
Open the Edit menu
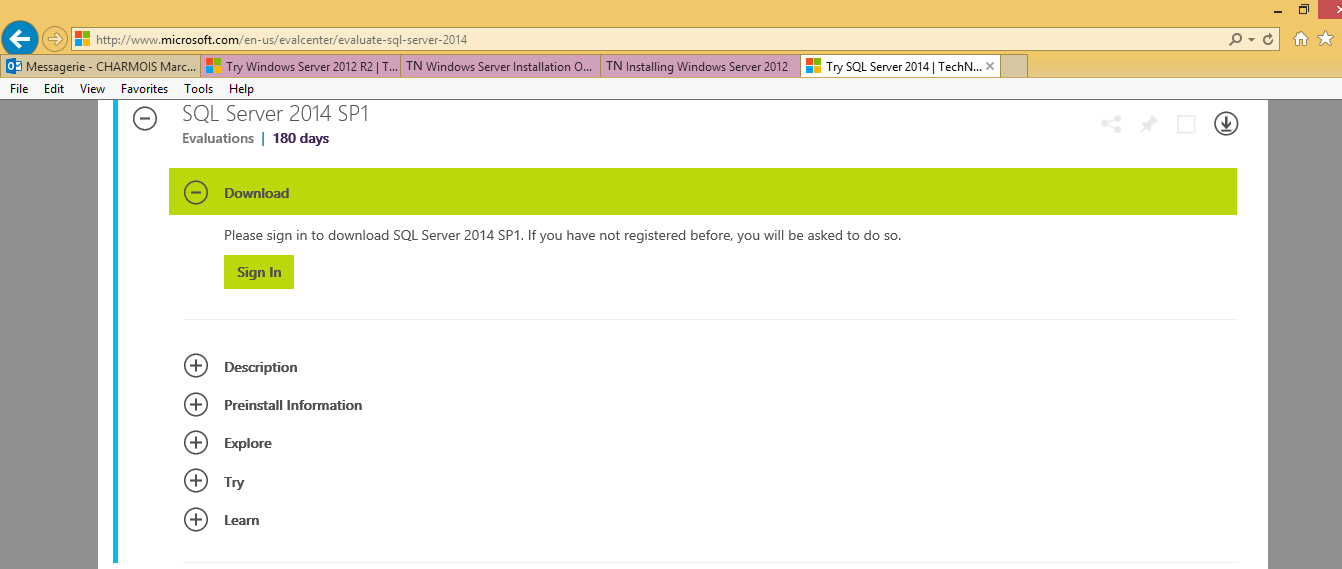coord(54,89)
